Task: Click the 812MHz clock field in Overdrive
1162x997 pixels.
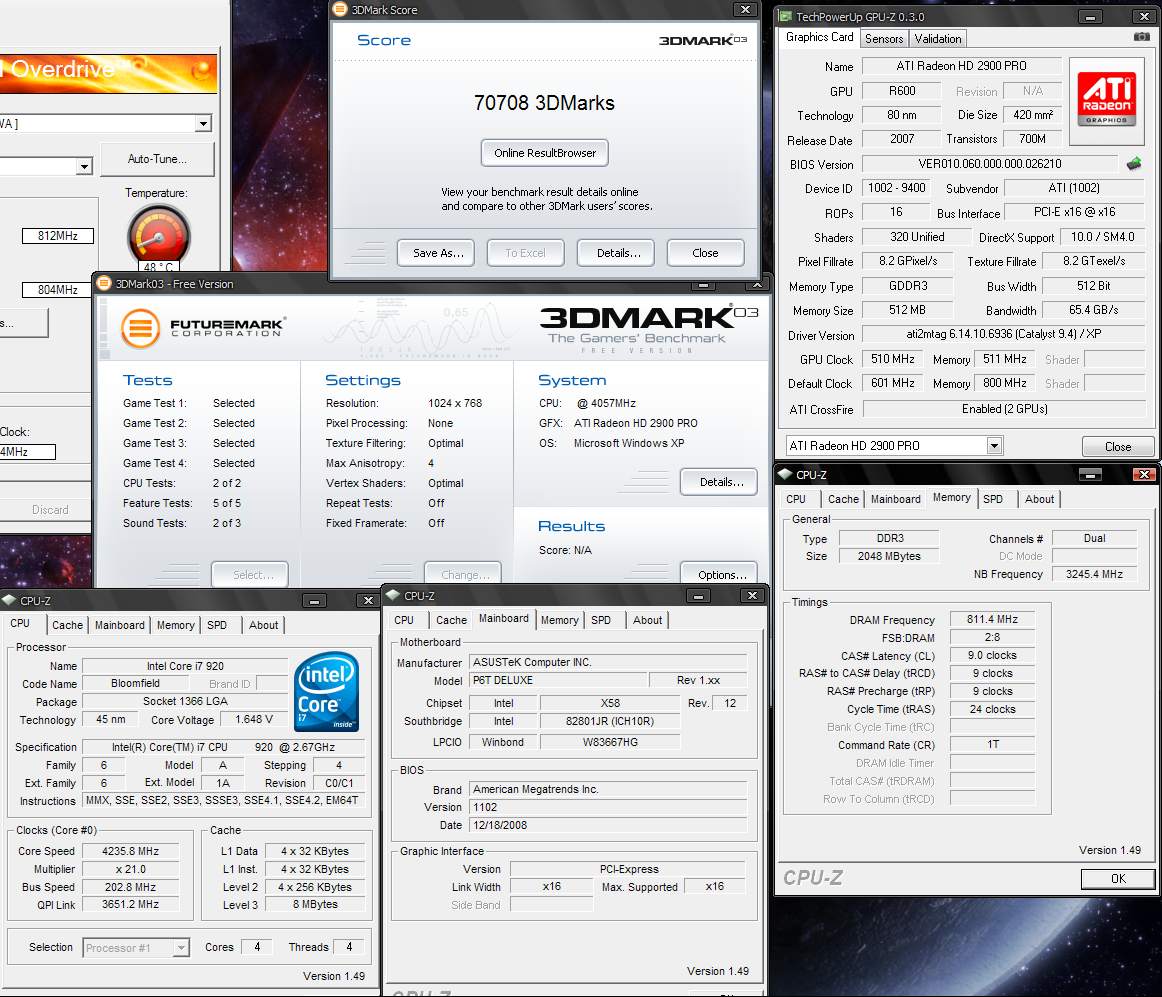Action: coord(58,236)
